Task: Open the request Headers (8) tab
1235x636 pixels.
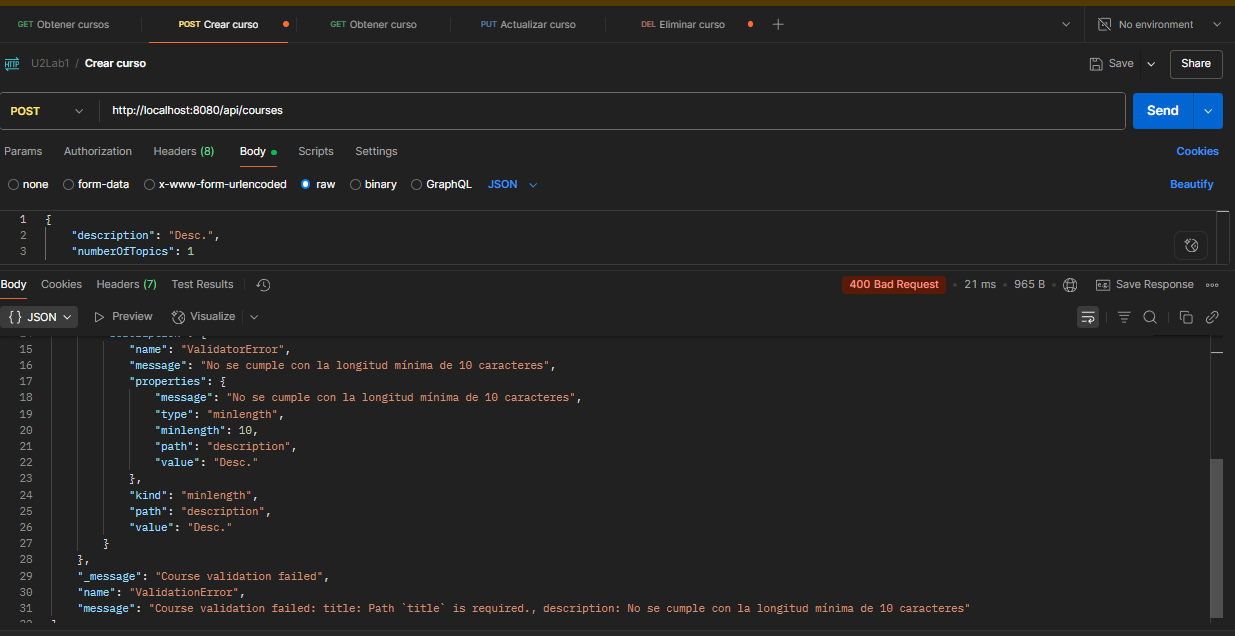Action: pos(184,151)
